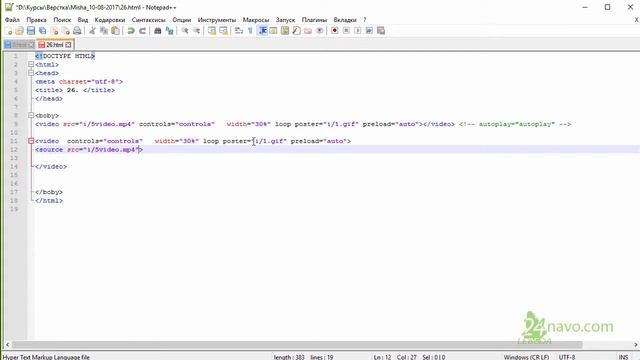This screenshot has height=360, width=640.
Task: Print the document using the printer icon
Action: (x=77, y=31)
